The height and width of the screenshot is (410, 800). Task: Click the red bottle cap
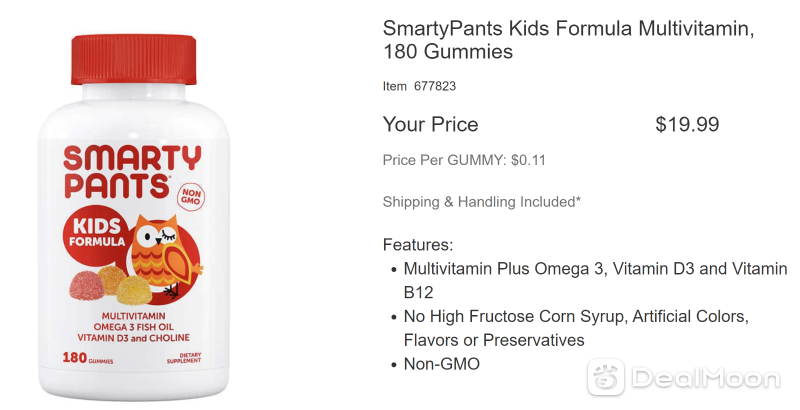pyautogui.click(x=134, y=59)
